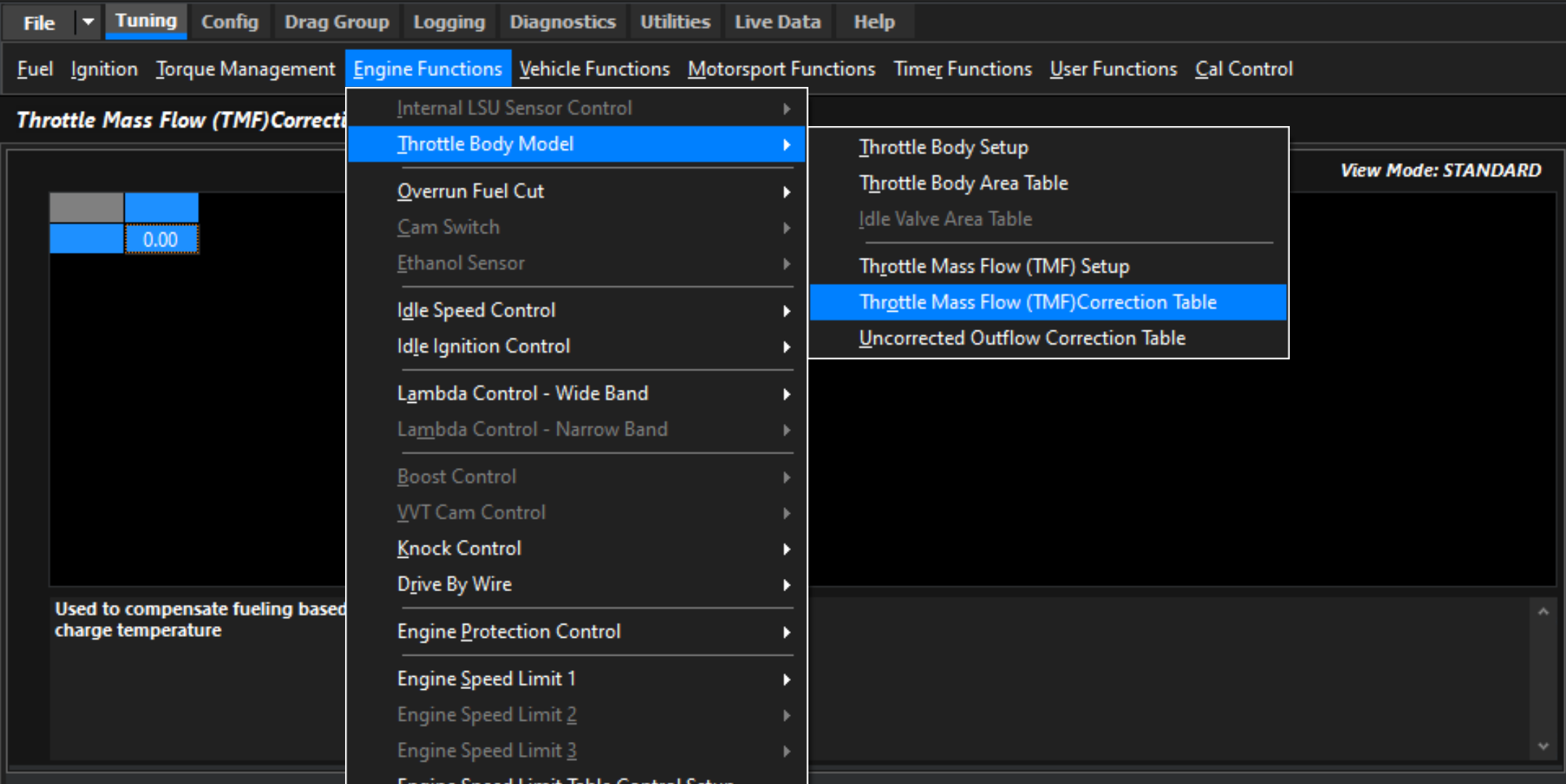1566x784 pixels.
Task: Expand Knock Control submenu arrow
Action: click(787, 549)
